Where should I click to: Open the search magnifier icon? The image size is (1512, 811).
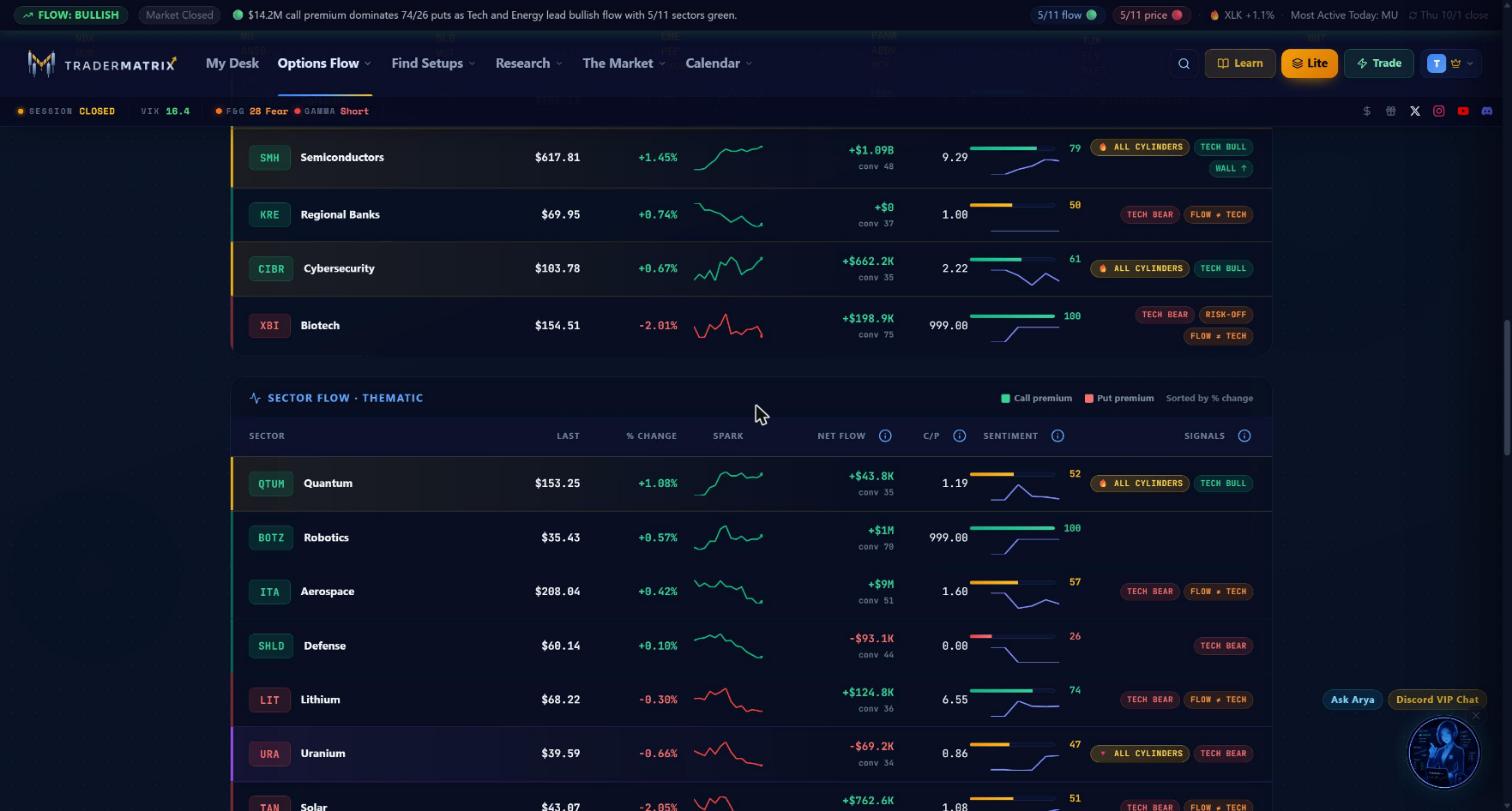click(x=1184, y=63)
